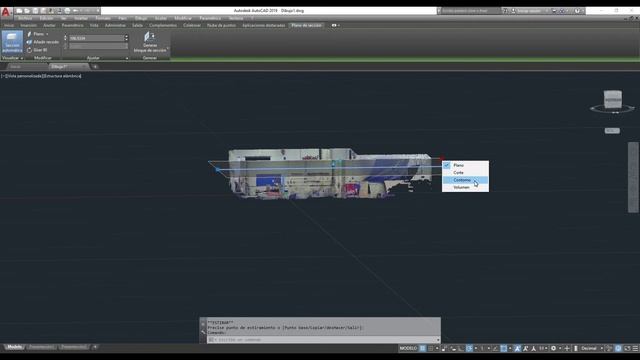This screenshot has width=640, height=360.
Task: Switch to the Anotar ribbon tab
Action: pyautogui.click(x=49, y=25)
